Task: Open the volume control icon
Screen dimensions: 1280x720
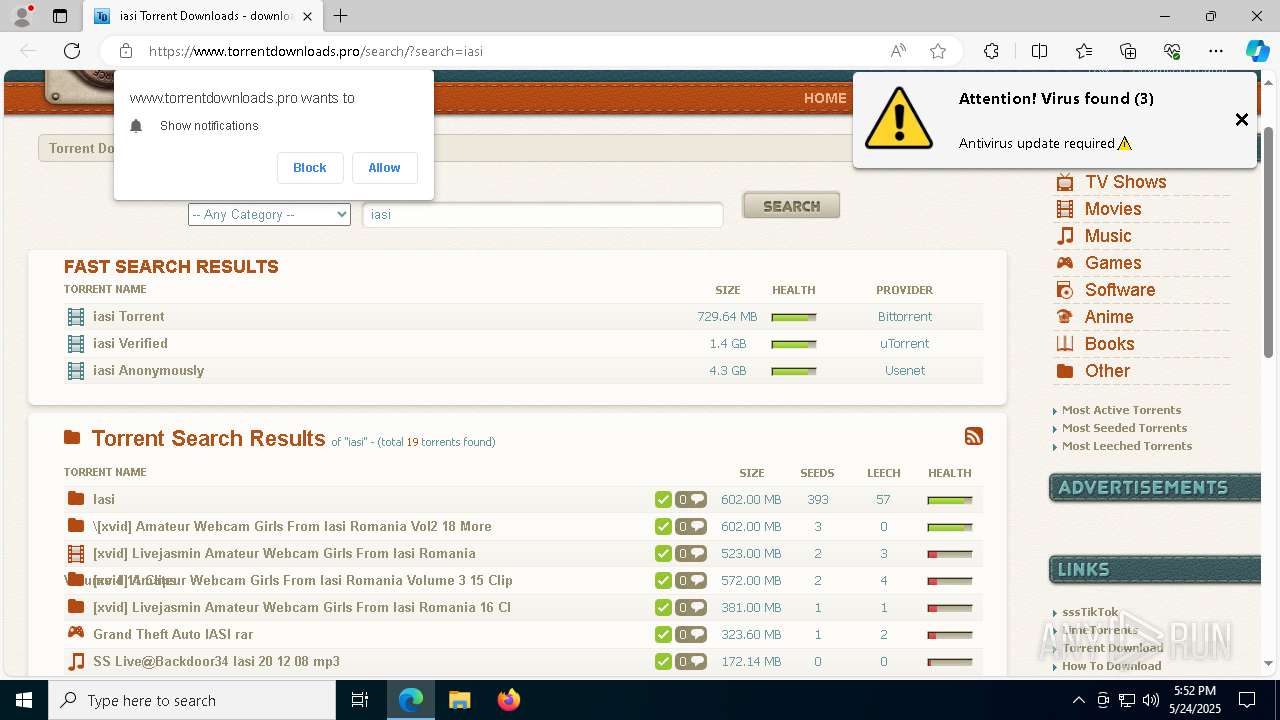Action: [1151, 700]
